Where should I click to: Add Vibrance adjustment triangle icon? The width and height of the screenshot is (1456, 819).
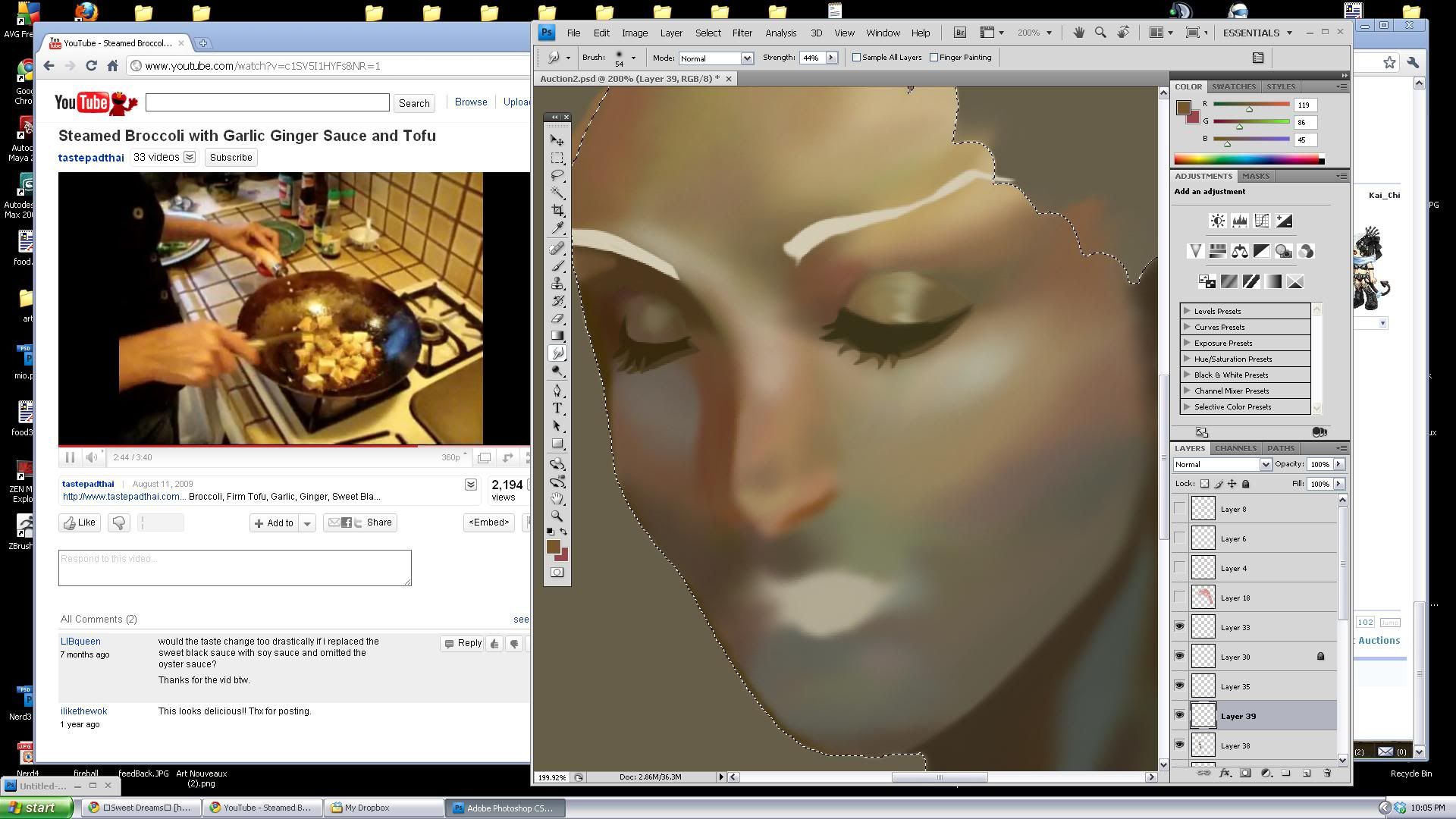pyautogui.click(x=1195, y=251)
